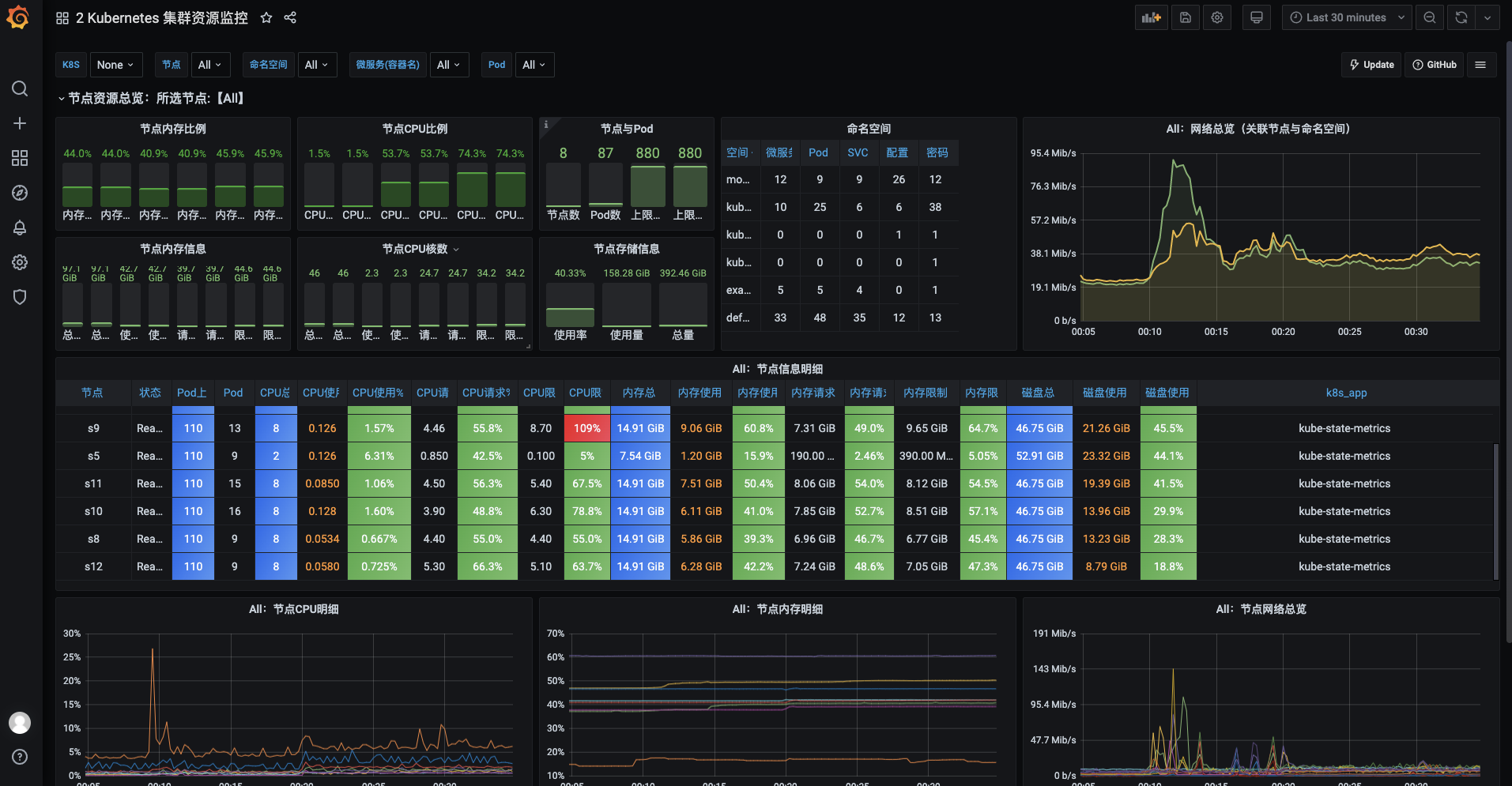The width and height of the screenshot is (1512, 786).
Task: Open the All: 节点内存明细 panel title
Action: point(777,609)
